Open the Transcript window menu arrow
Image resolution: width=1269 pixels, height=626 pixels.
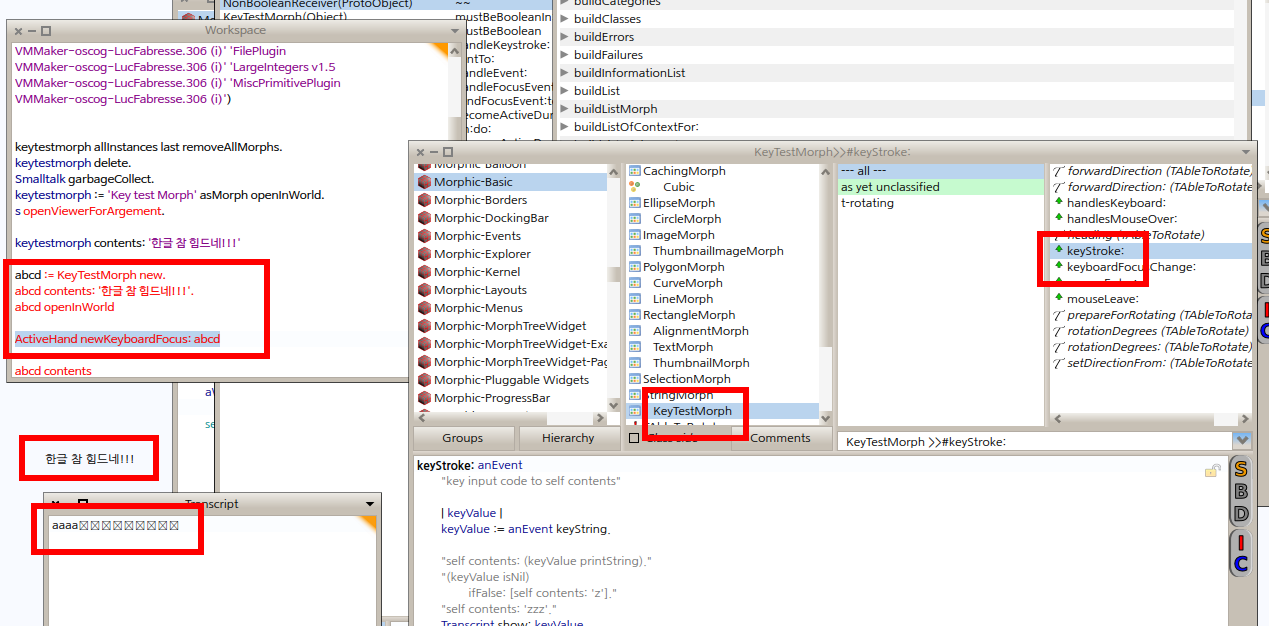point(370,504)
